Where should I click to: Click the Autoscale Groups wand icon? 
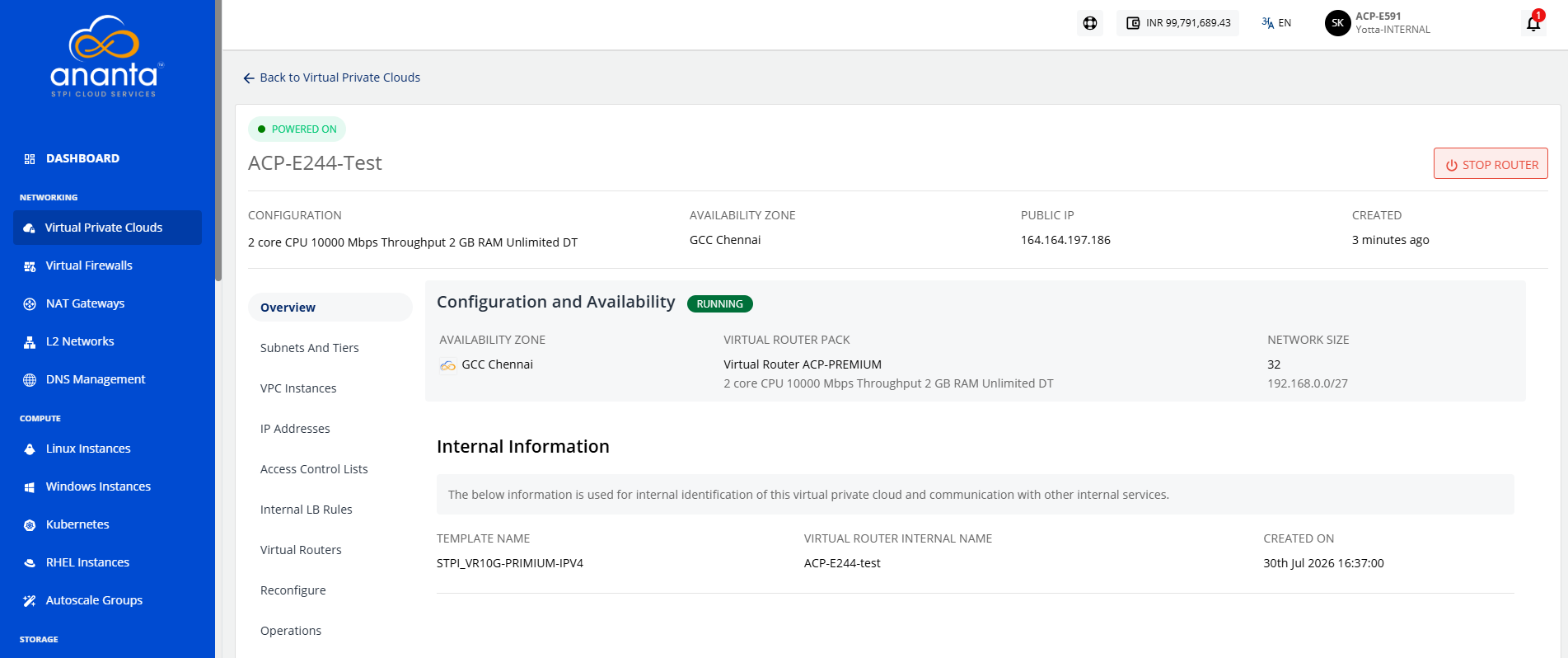(30, 600)
